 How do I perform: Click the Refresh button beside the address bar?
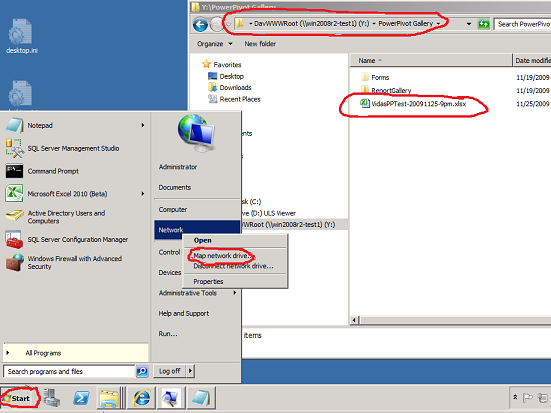484,24
